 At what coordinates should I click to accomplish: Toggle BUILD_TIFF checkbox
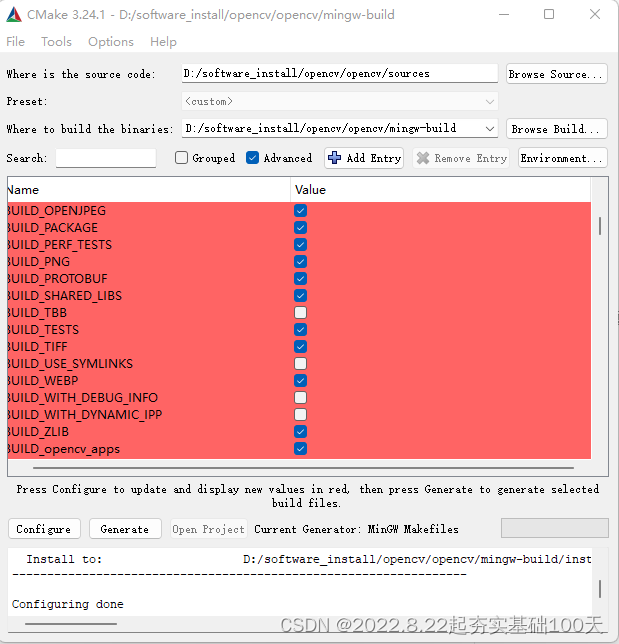click(x=300, y=347)
